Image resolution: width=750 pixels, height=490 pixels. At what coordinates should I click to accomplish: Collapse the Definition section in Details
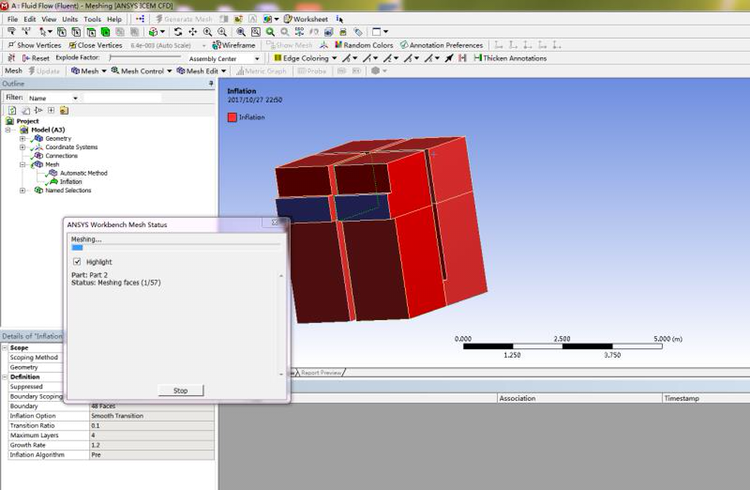click(x=6, y=376)
